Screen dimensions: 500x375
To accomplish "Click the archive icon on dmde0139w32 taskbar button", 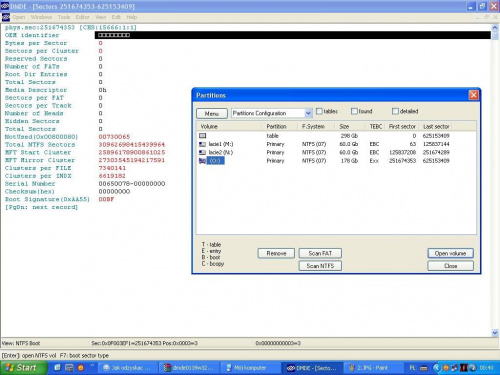I will pyautogui.click(x=167, y=368).
